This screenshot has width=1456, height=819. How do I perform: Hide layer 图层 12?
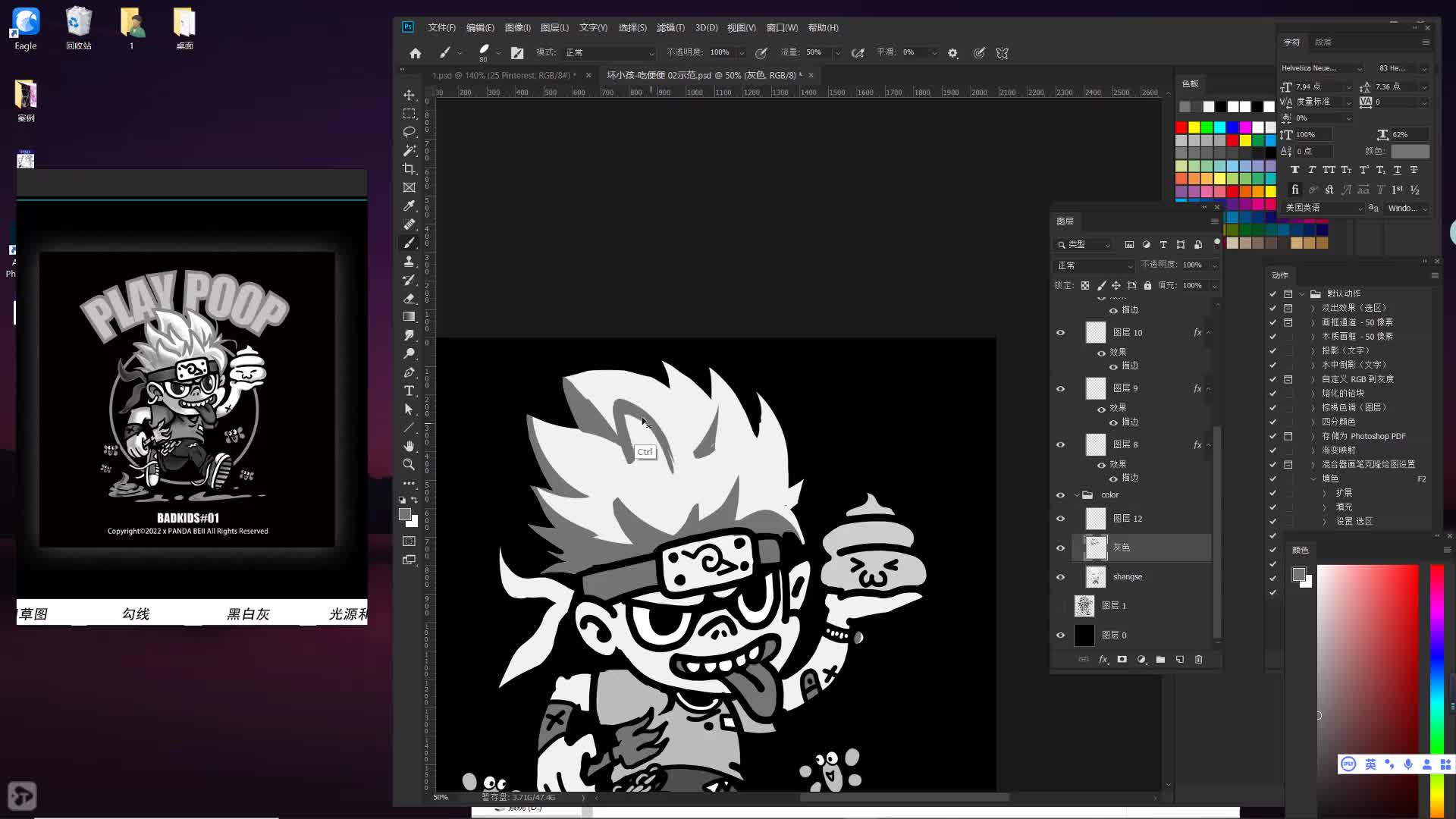1060,519
